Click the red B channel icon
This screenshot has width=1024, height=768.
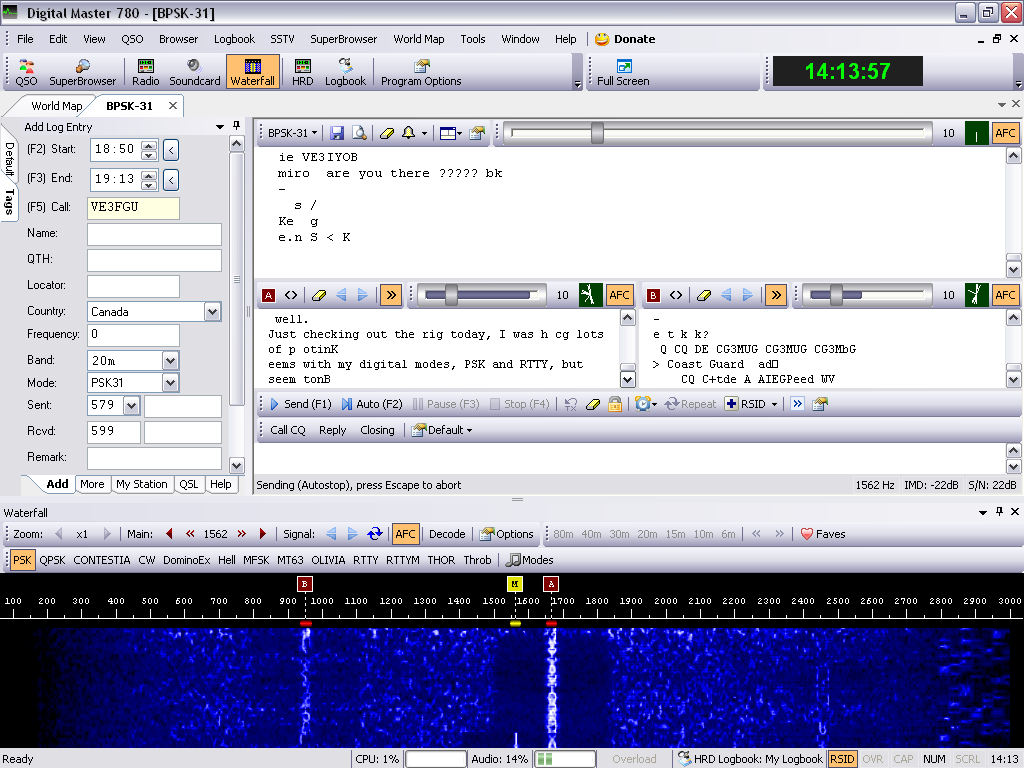click(653, 296)
